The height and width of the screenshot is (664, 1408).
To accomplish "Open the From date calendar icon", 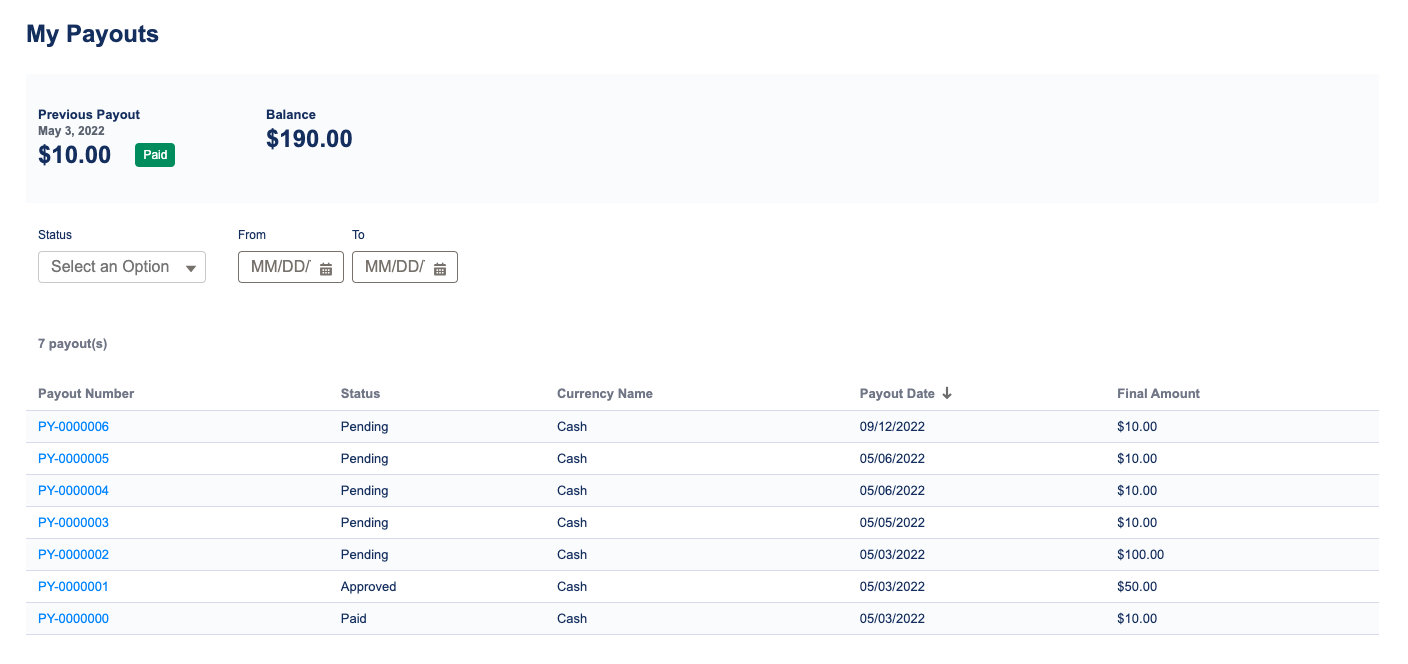I will pyautogui.click(x=326, y=268).
